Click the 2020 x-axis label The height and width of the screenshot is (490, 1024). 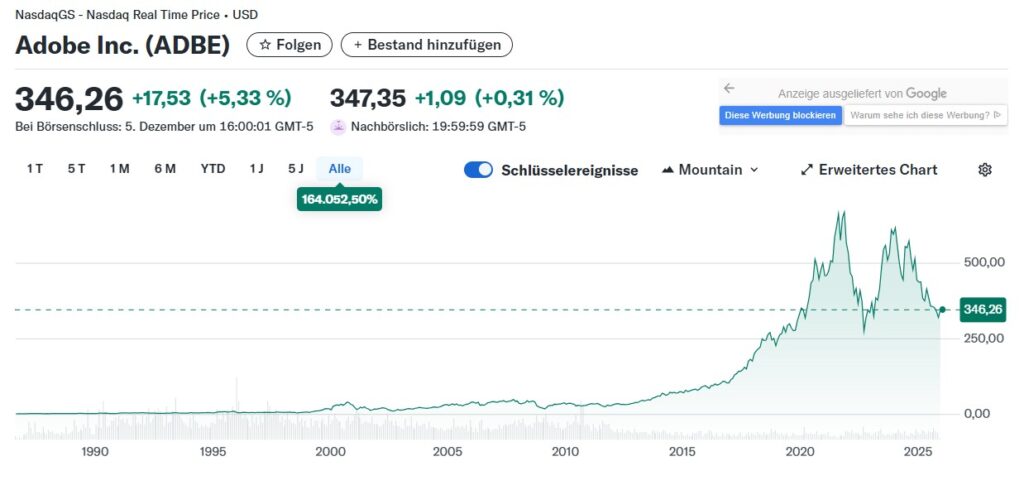tap(799, 451)
